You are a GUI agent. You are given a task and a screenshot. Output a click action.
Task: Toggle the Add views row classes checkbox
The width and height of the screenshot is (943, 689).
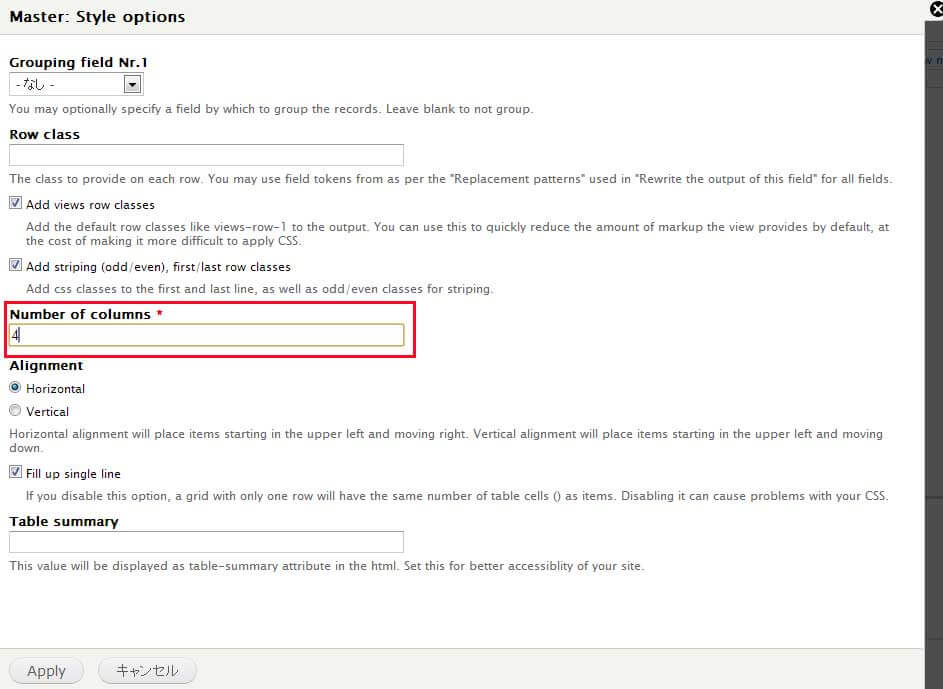[x=16, y=203]
